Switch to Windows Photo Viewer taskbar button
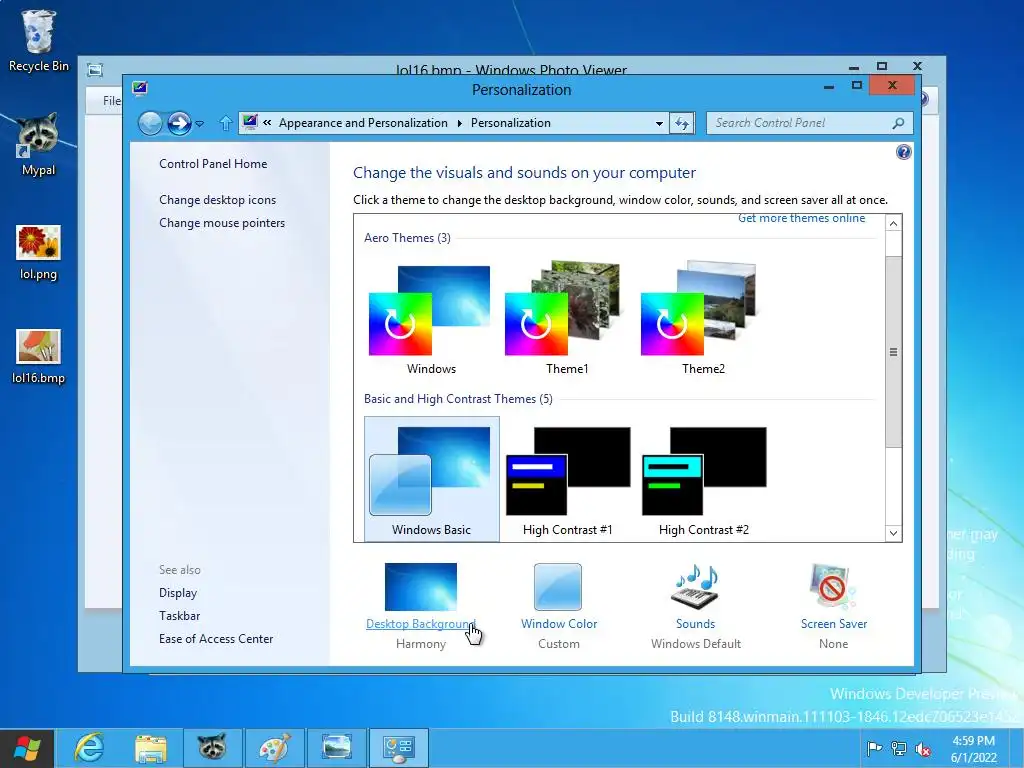 point(336,748)
